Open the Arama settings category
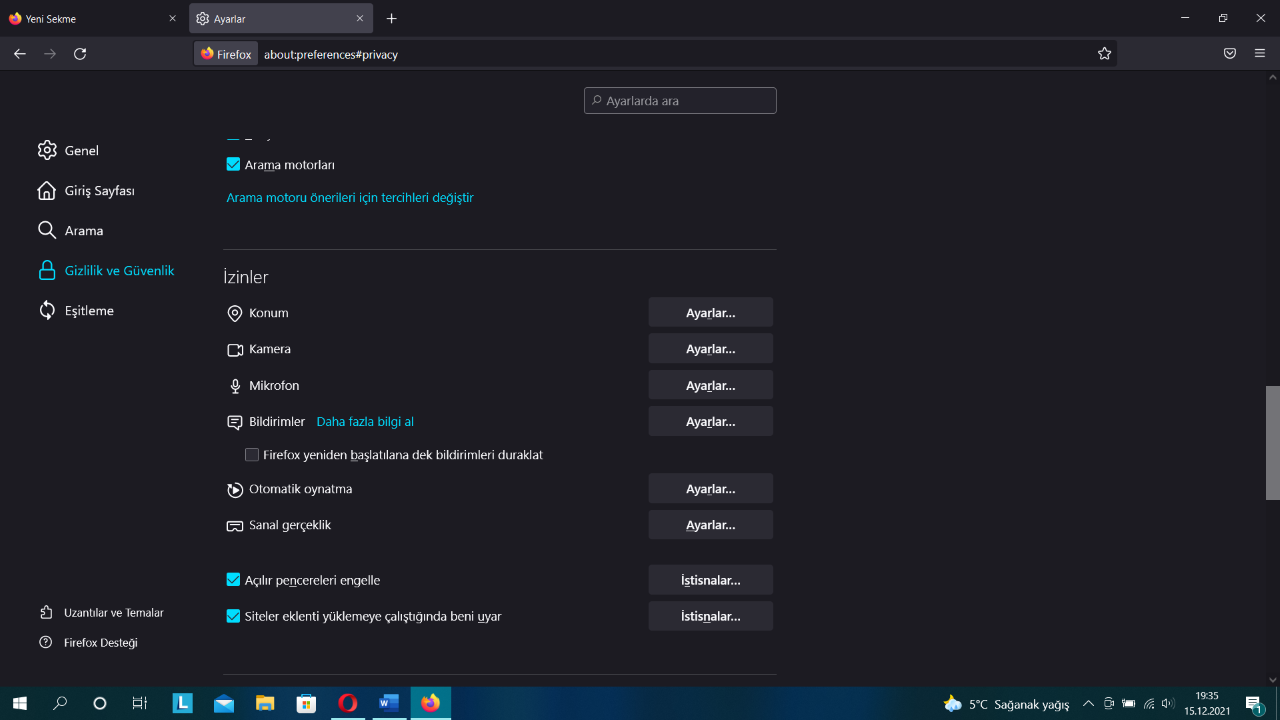Image resolution: width=1280 pixels, height=720 pixels. point(70,230)
